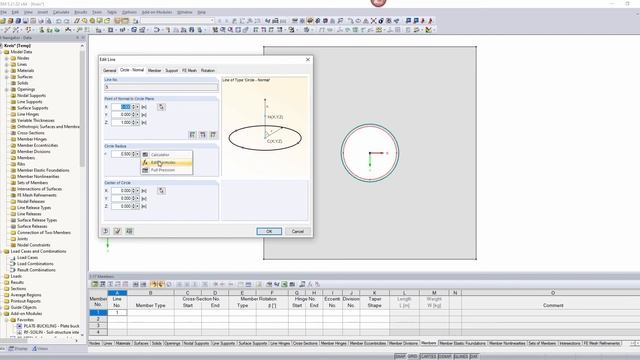Switch to the Nodes table tab
Viewport: 640px width, 360px height.
(95, 343)
